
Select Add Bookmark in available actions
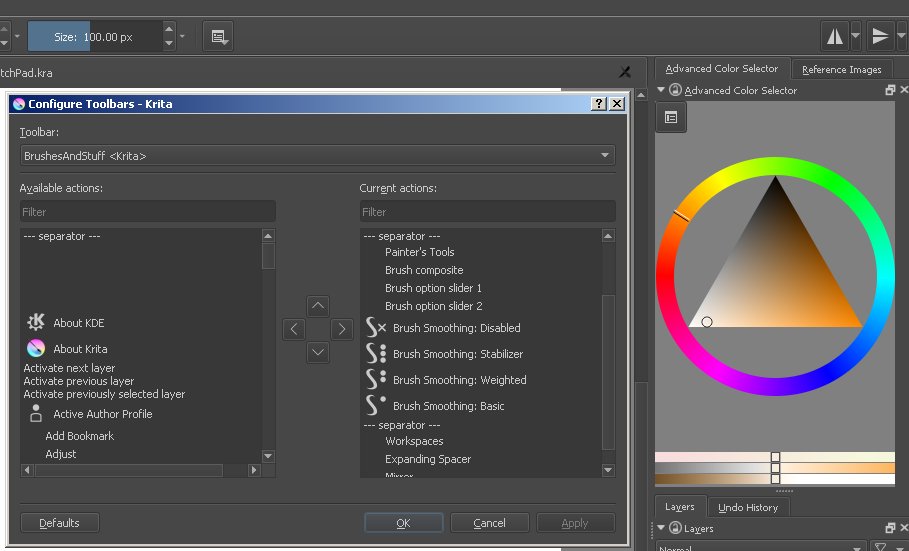pos(79,436)
